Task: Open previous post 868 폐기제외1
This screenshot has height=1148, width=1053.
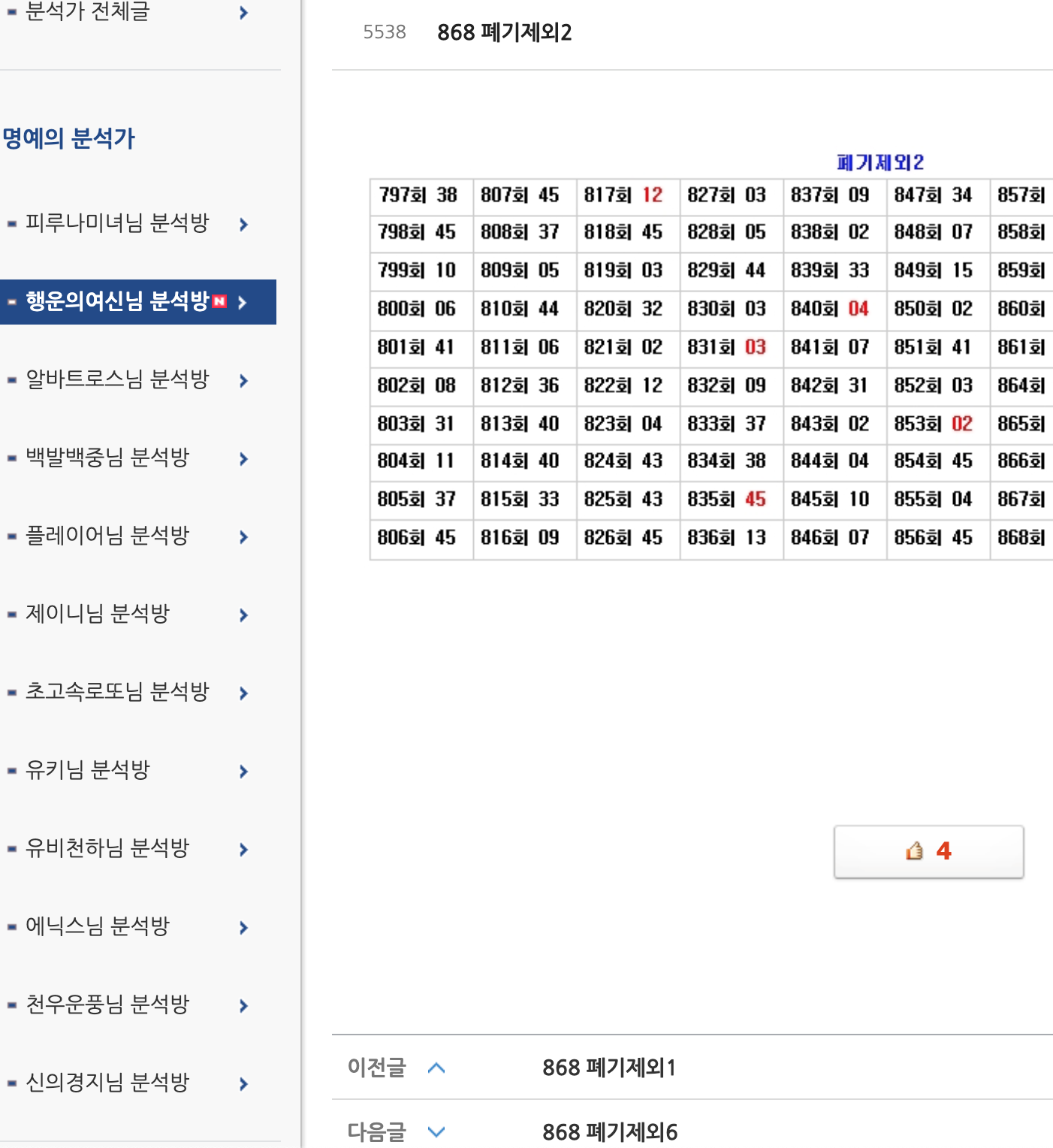Action: pos(609,1068)
